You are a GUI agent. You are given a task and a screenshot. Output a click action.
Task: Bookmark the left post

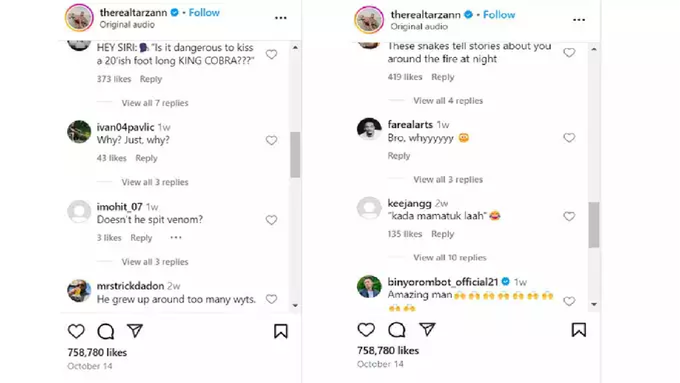tap(281, 331)
